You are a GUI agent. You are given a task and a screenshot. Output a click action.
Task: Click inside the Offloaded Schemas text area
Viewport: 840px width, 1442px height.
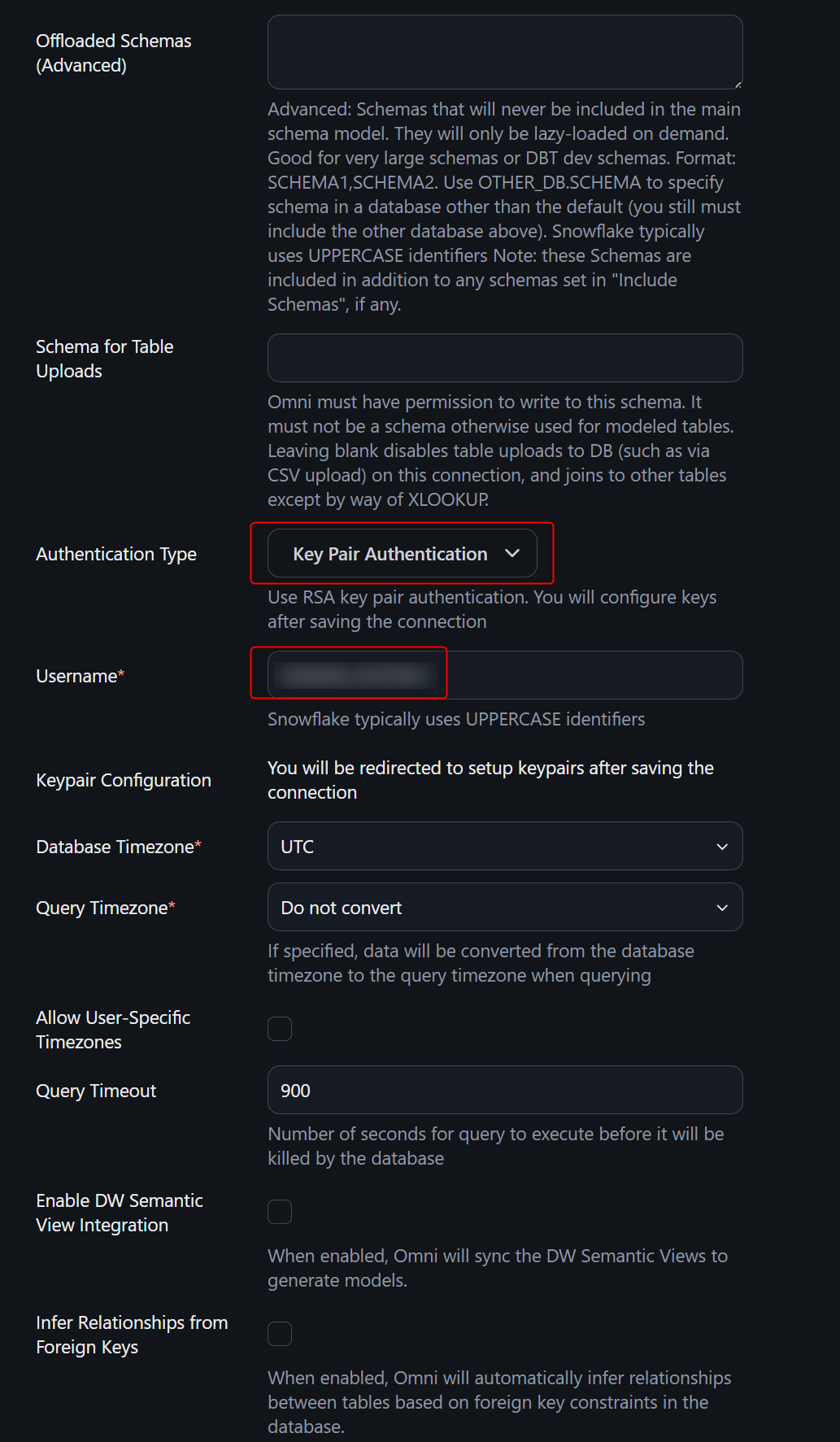pyautogui.click(x=504, y=52)
